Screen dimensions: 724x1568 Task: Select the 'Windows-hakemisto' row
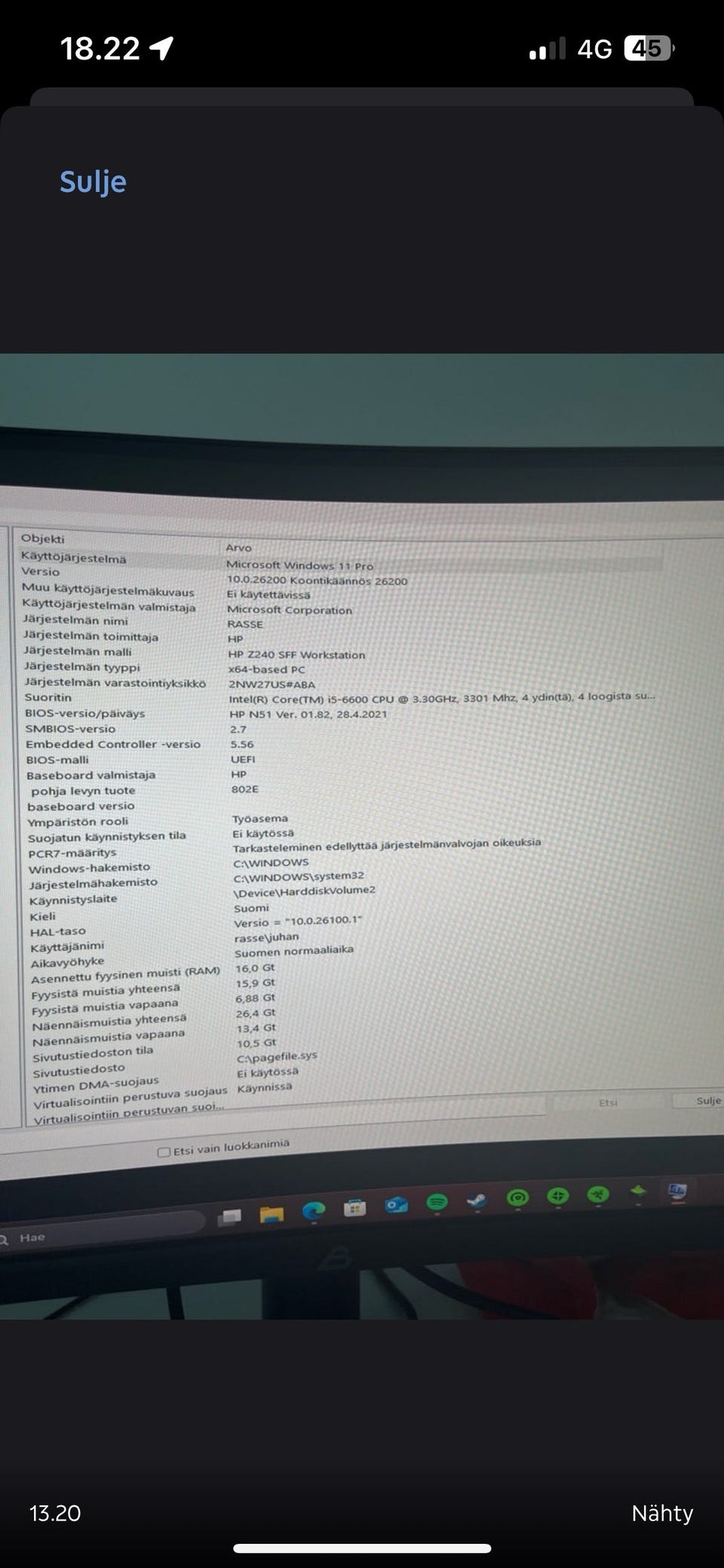click(x=89, y=869)
